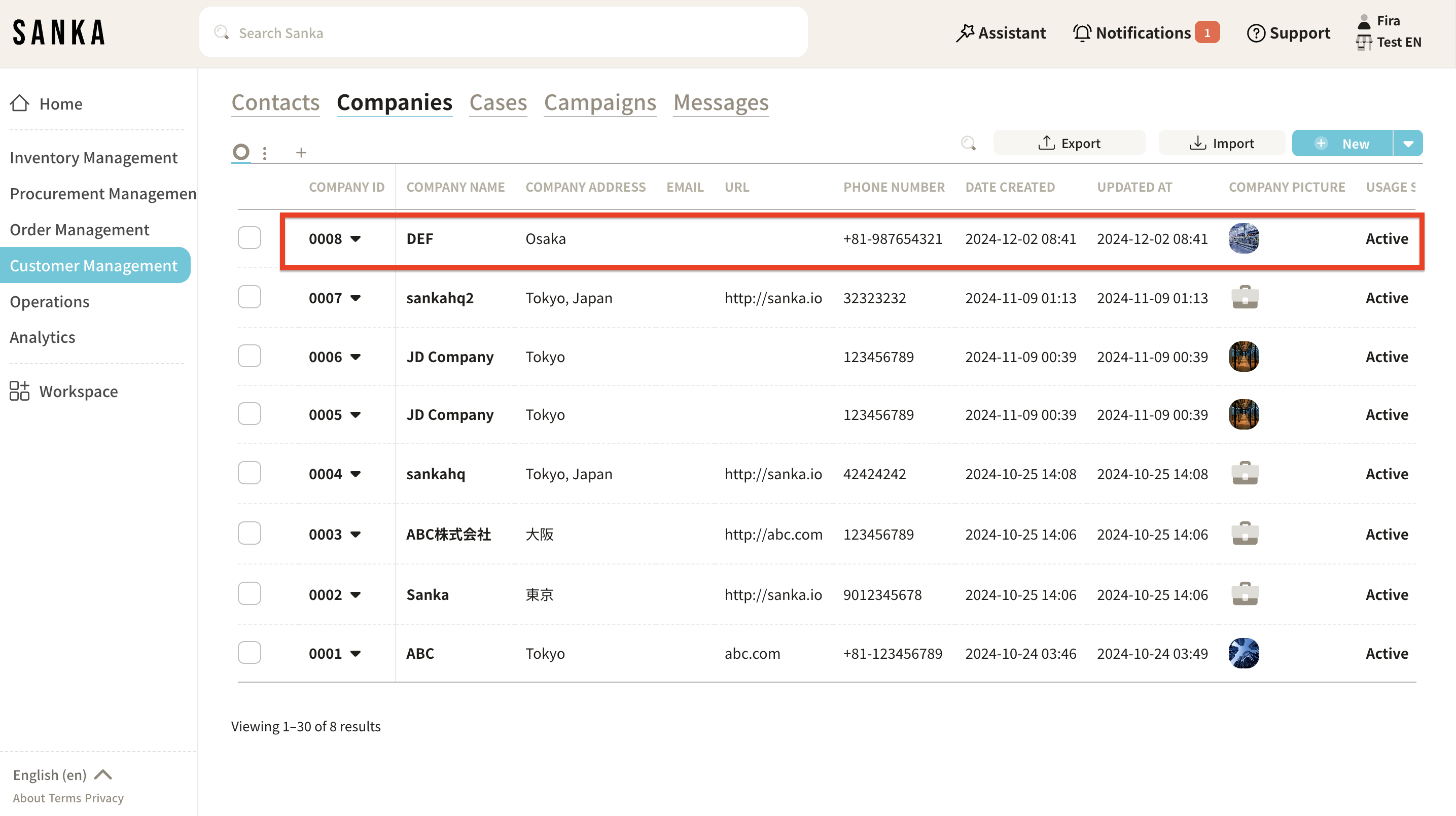Expand the English (en) language selector
The image size is (1456, 816).
62,775
